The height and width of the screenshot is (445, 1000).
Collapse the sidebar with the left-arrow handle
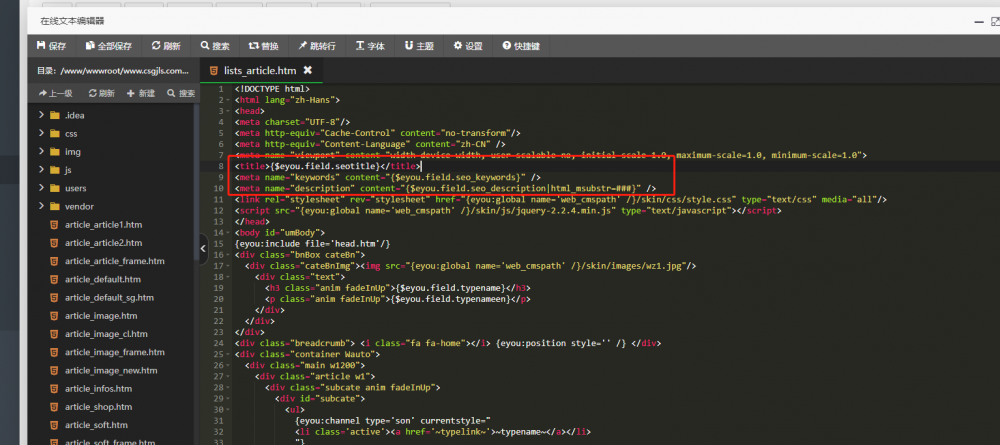point(203,249)
